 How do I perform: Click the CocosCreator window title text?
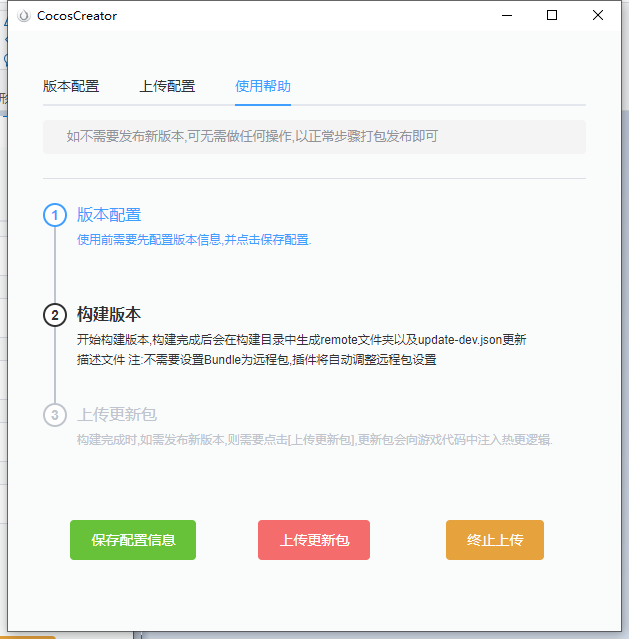tap(77, 16)
